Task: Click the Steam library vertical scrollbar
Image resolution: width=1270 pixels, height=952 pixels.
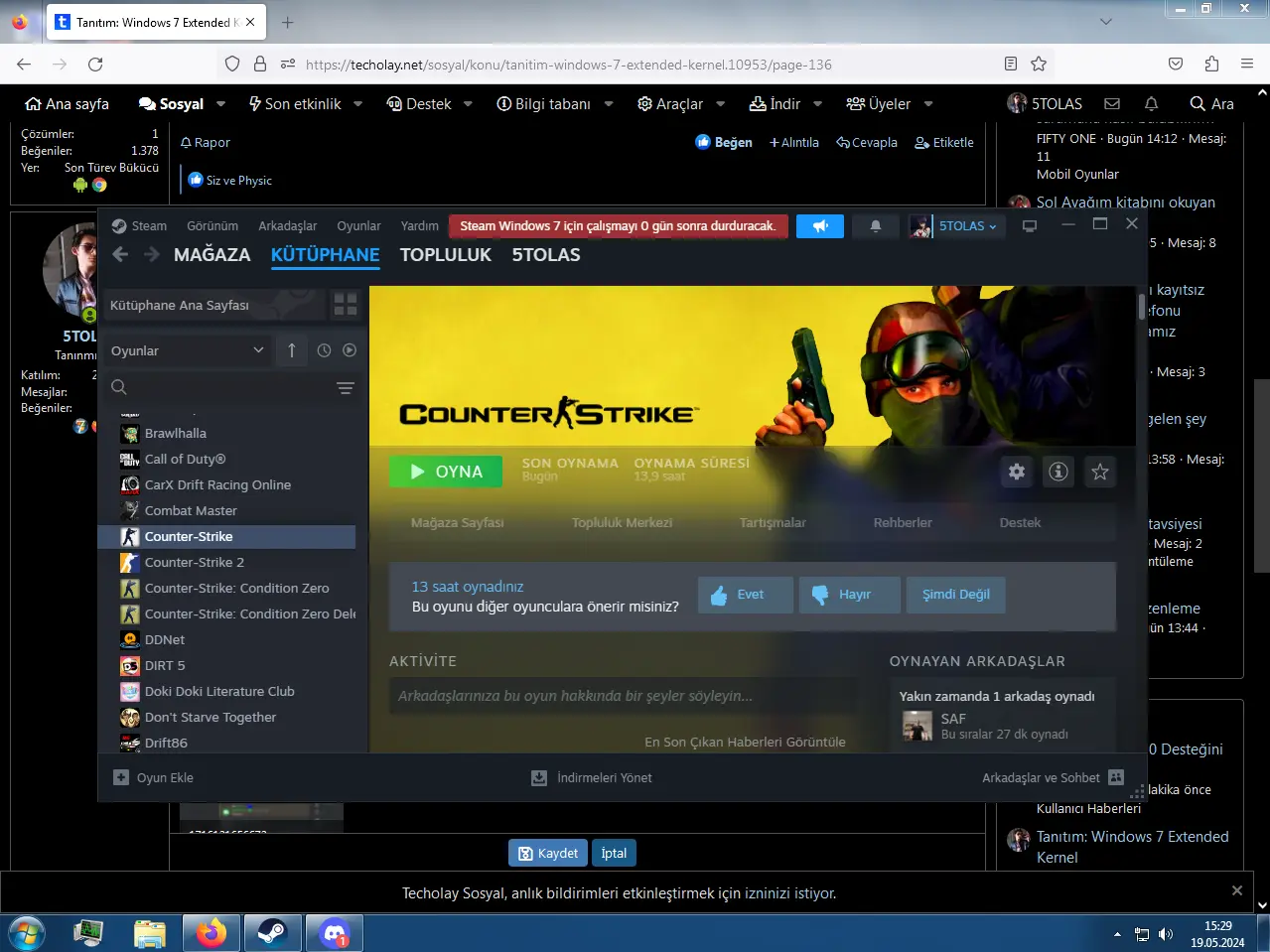Action: click(x=1141, y=306)
